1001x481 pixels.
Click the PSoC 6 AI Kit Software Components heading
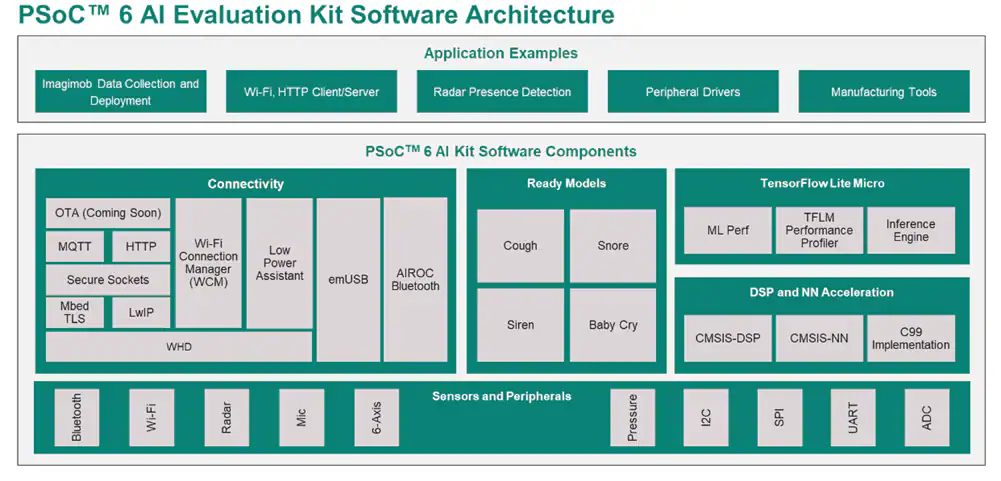point(501,151)
